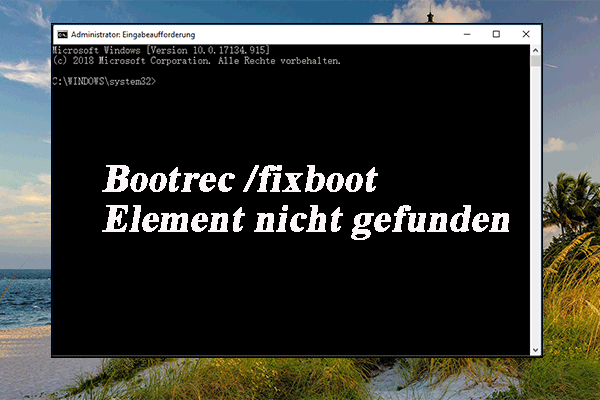The image size is (600, 400).
Task: Minimize the Eingabeaufforderung window
Action: (x=467, y=34)
